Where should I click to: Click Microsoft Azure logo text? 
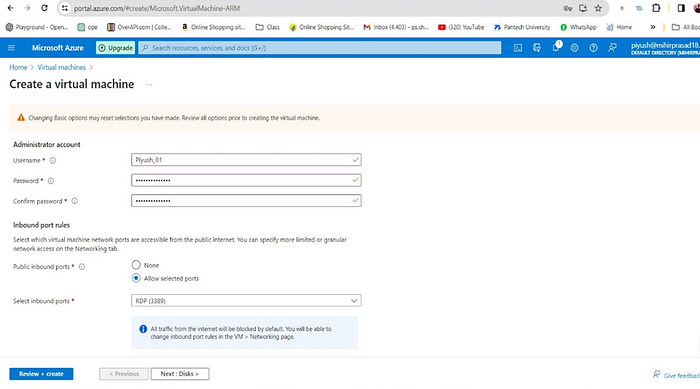(58, 48)
